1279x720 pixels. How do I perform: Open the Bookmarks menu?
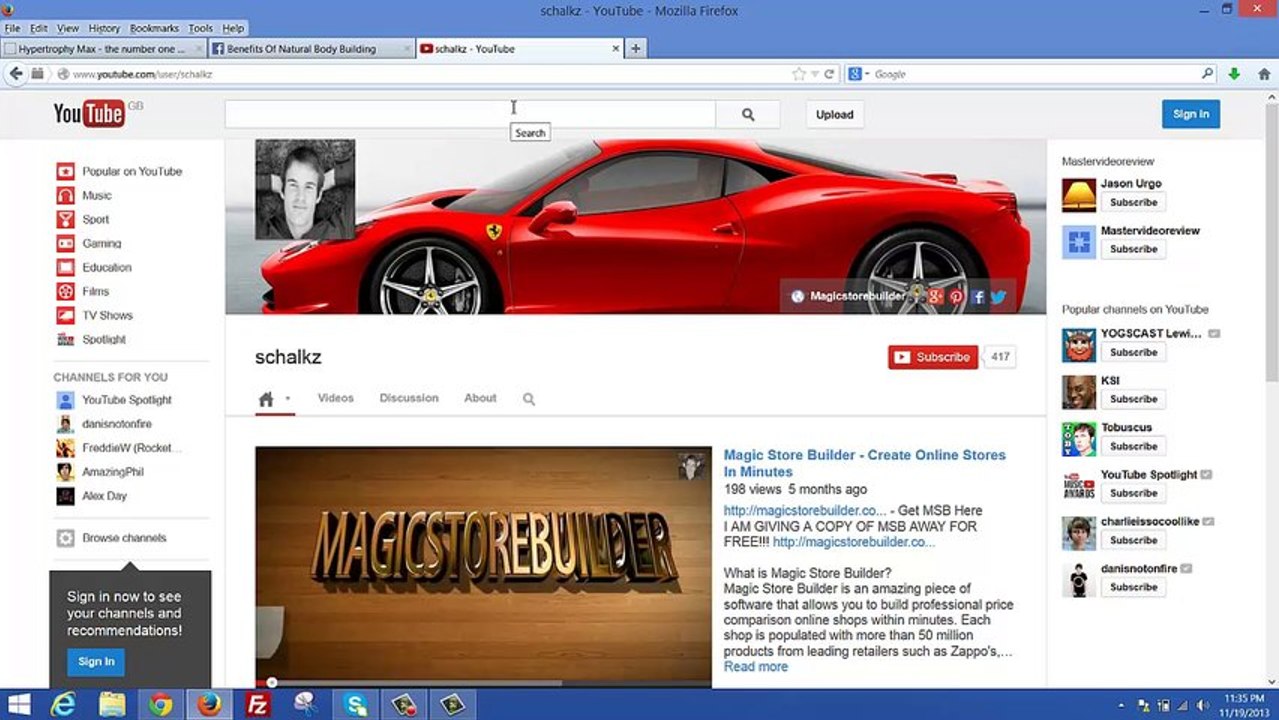tap(155, 29)
